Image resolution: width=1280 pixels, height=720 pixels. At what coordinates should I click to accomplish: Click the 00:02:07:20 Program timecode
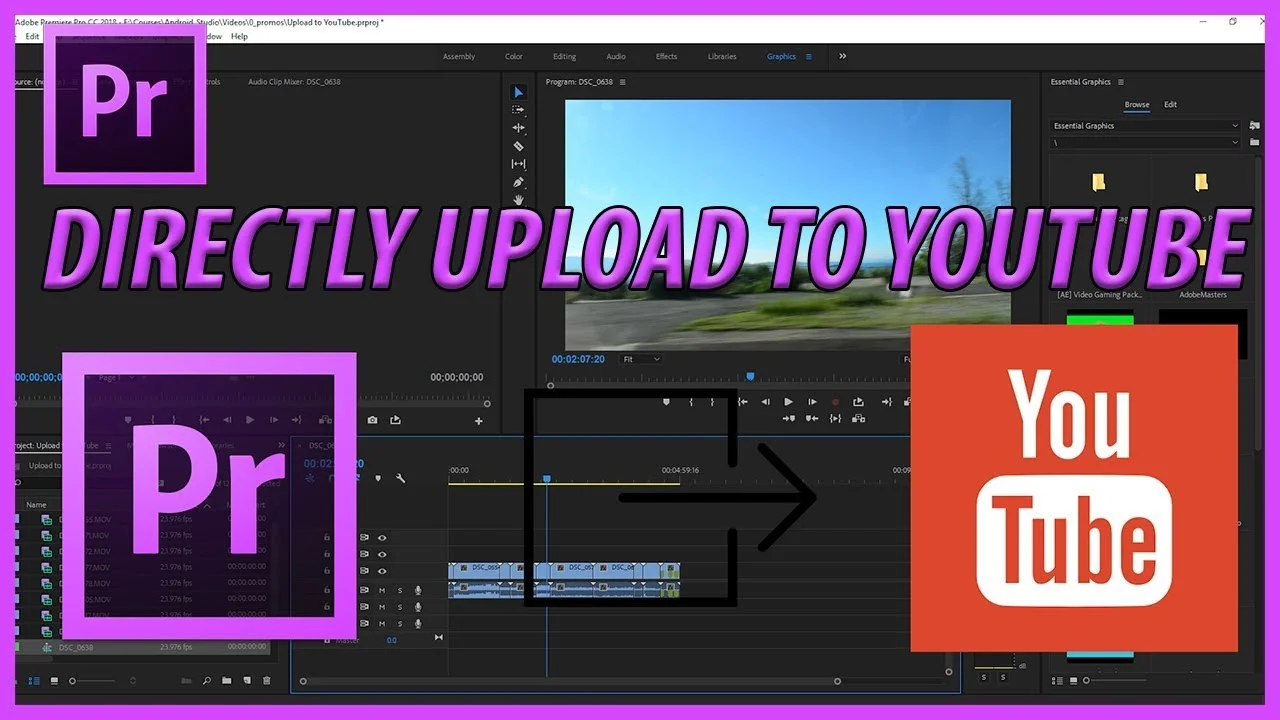coord(578,359)
